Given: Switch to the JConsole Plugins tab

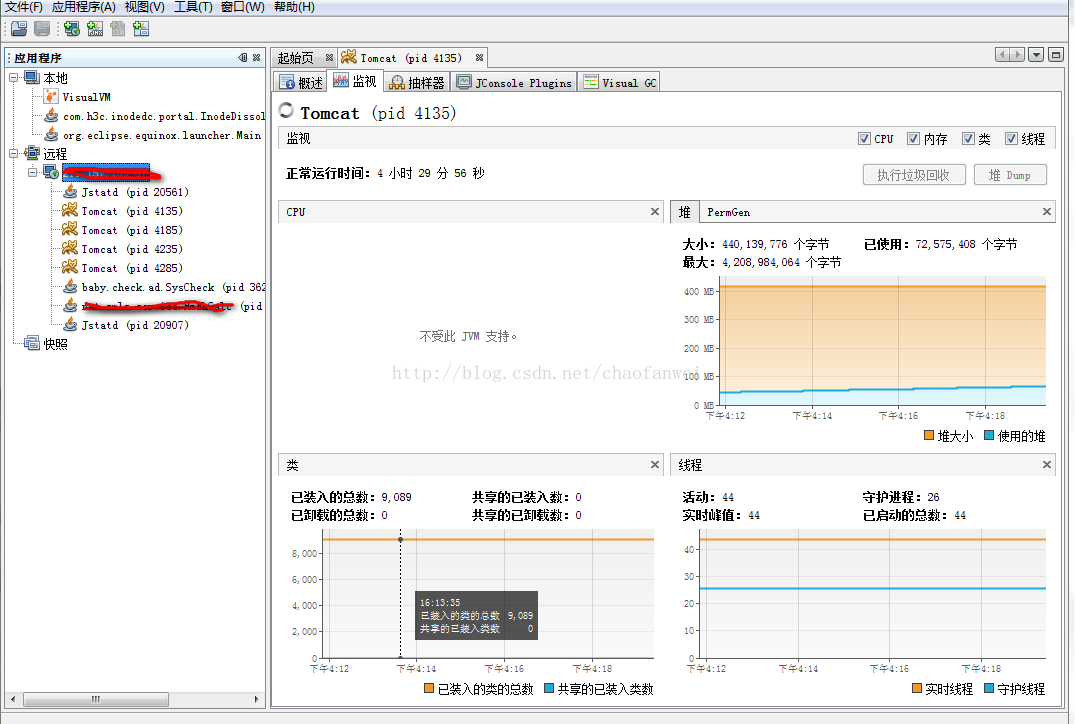Looking at the screenshot, I should click(x=514, y=82).
